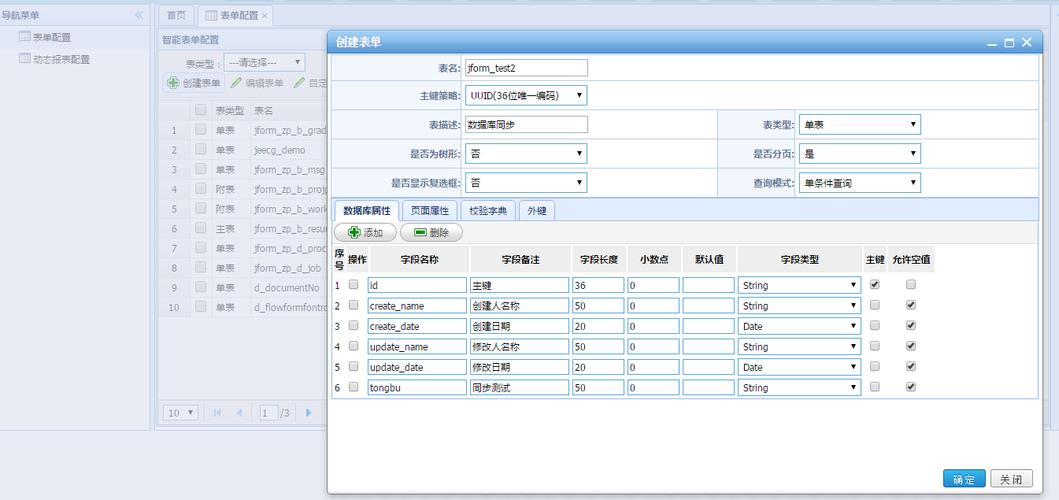Click the 动态报表配置 sidebar icon
This screenshot has width=1059, height=500.
[24, 59]
